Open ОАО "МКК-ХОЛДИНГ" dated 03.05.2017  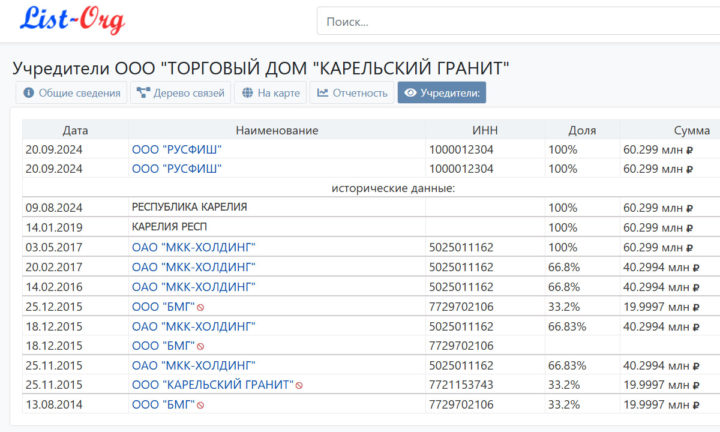point(193,247)
